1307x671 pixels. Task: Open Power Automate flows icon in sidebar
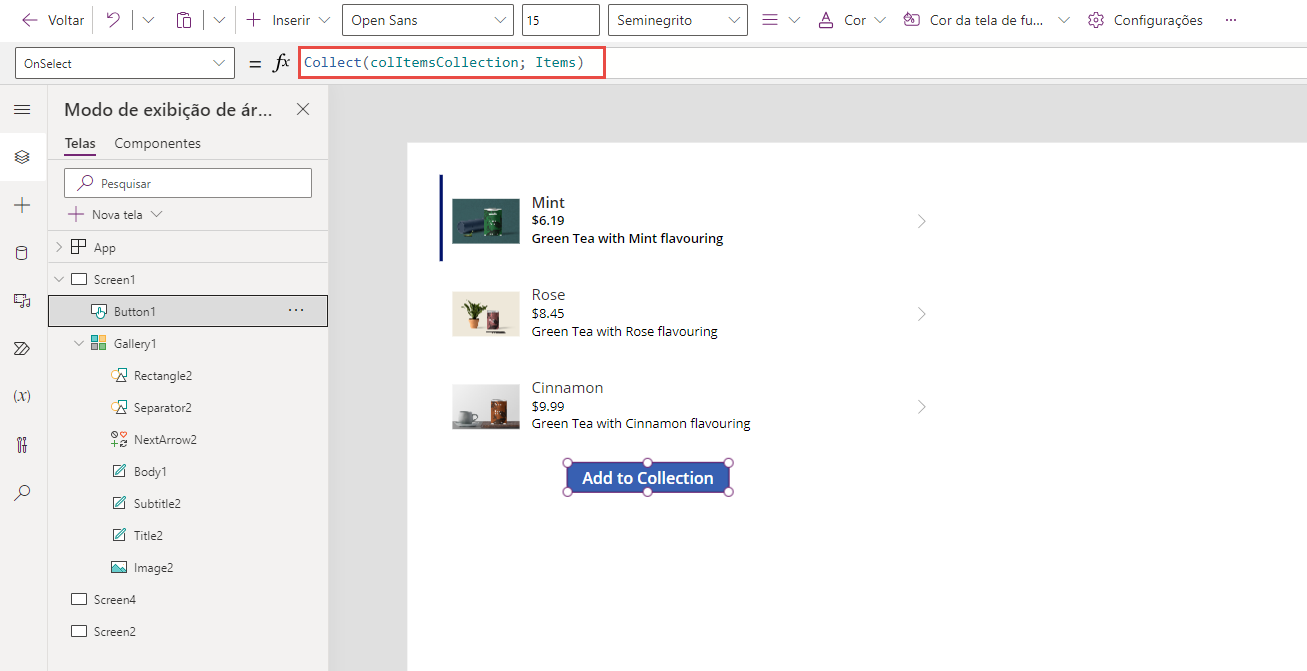click(22, 348)
